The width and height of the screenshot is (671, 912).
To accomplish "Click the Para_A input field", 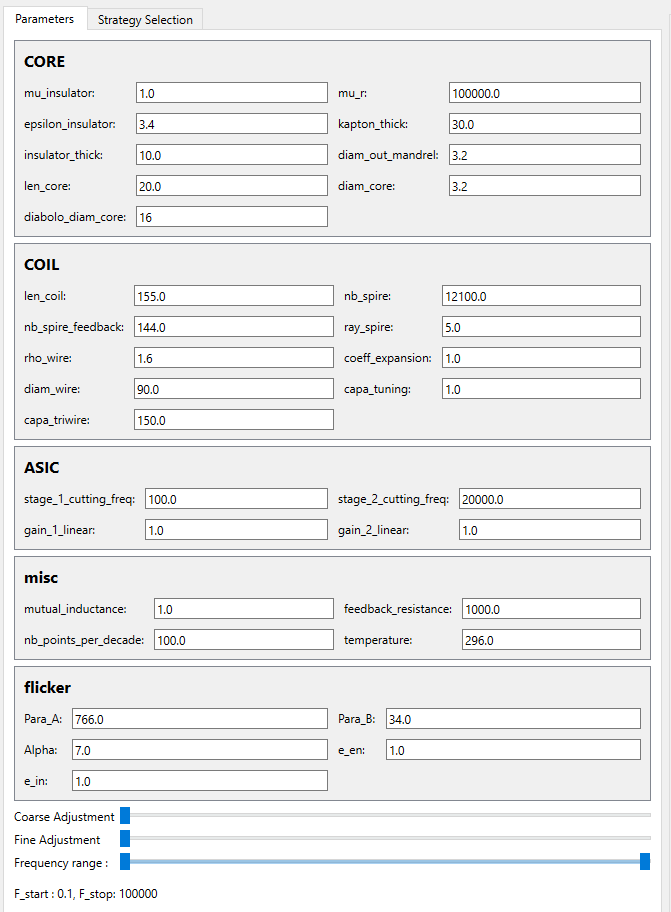I will pyautogui.click(x=199, y=719).
